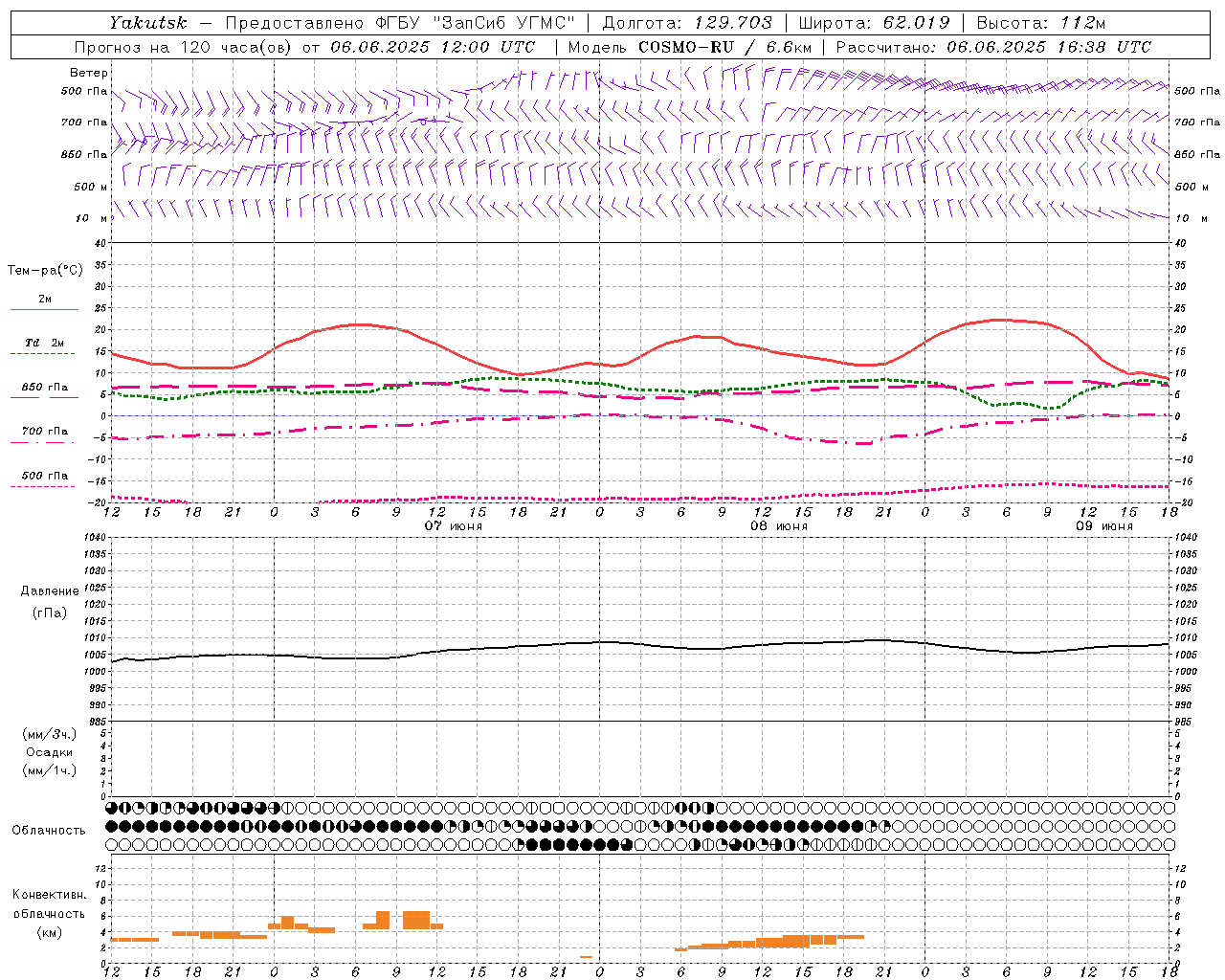The image size is (1225, 980).
Task: Click the 'Облачность' cloud cover label
Action: [49, 831]
